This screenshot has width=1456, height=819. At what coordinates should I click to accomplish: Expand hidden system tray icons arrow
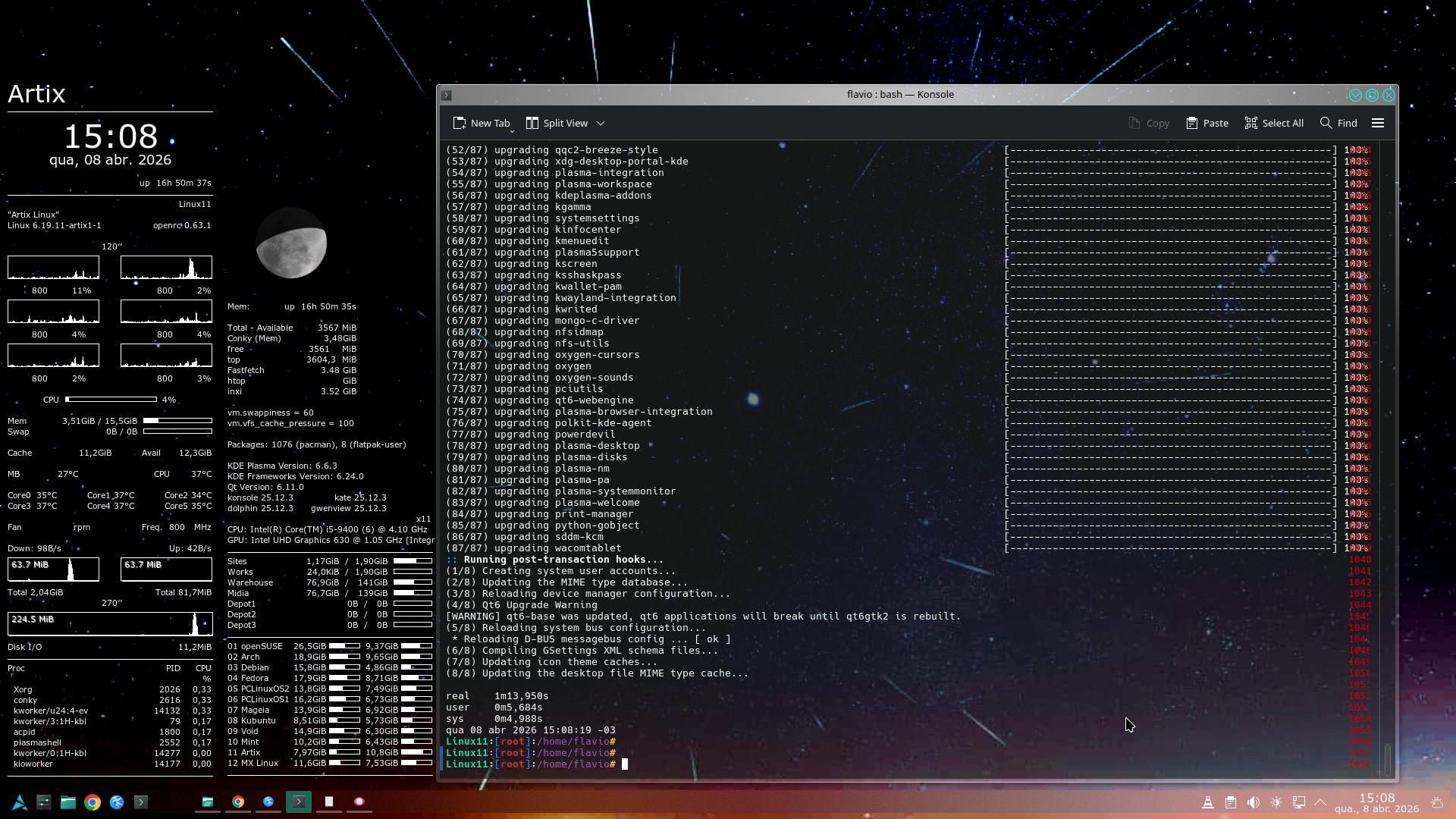1320,802
